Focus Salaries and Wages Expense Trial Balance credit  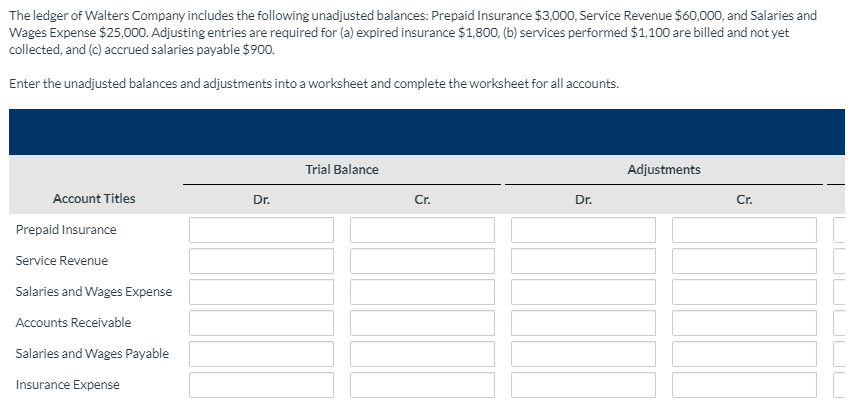(x=422, y=292)
